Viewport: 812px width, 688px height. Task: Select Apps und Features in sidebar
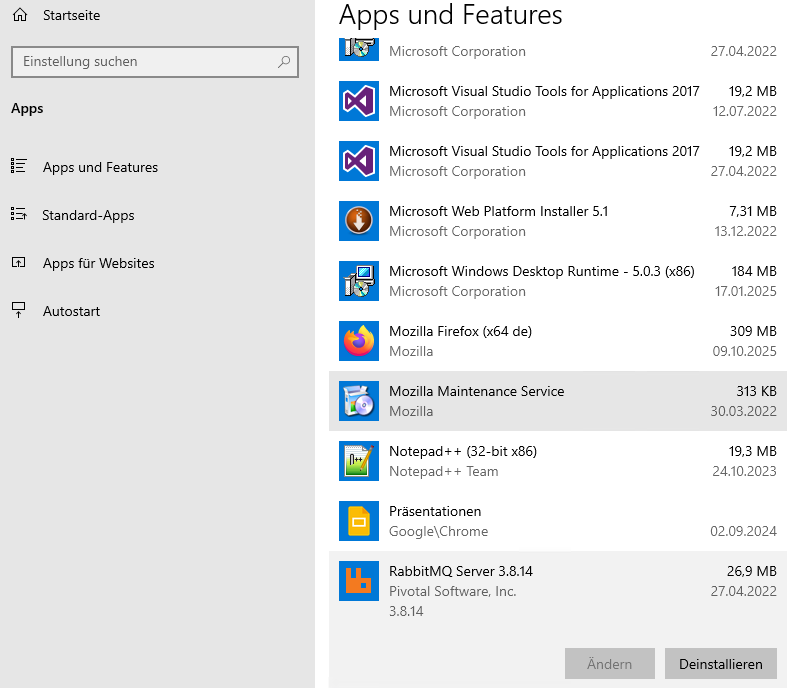100,167
